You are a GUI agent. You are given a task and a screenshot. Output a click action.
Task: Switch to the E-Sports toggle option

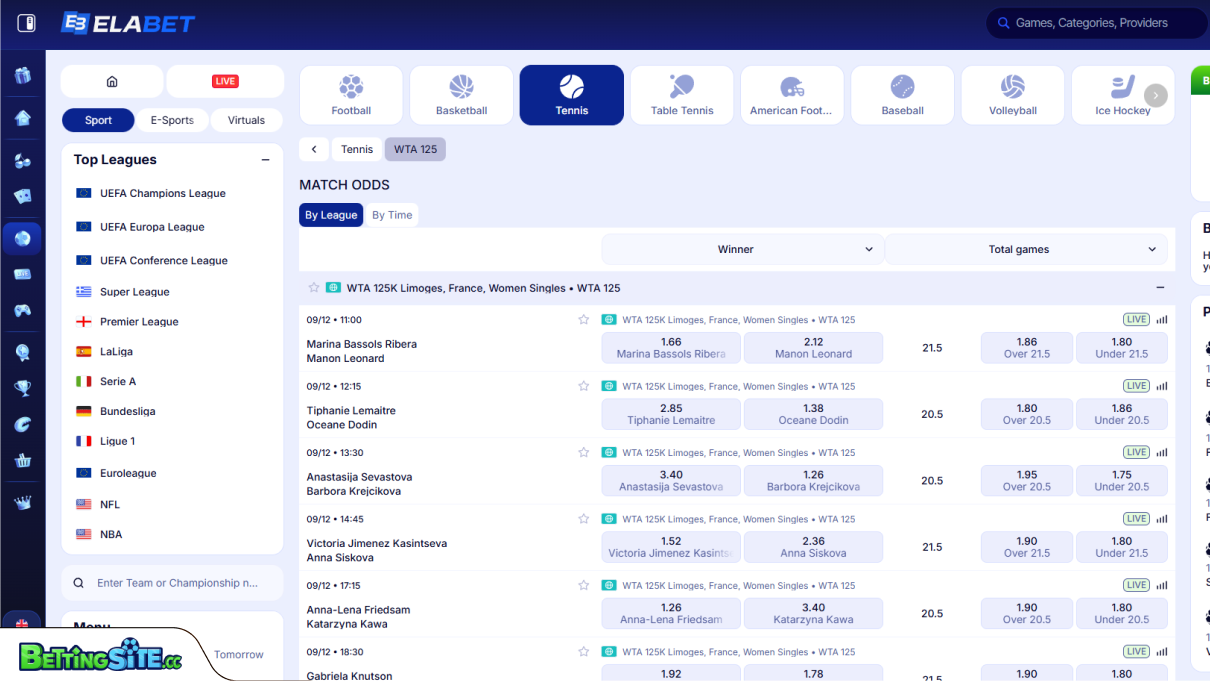(x=172, y=119)
